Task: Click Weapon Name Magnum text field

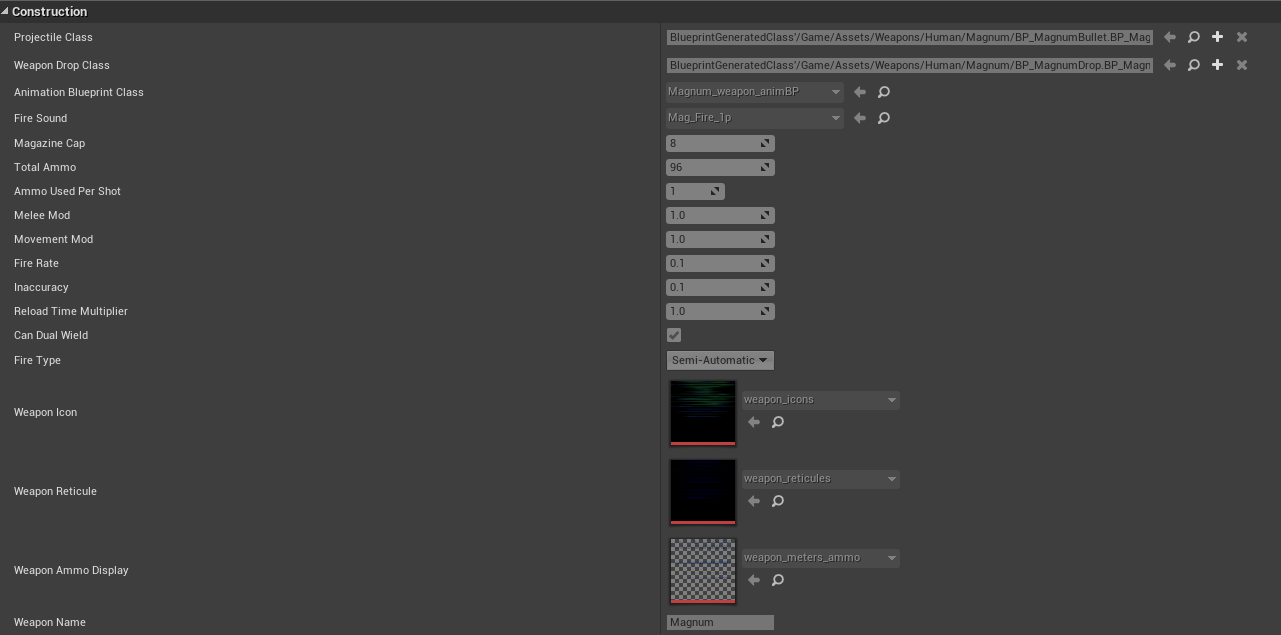Action: click(720, 622)
